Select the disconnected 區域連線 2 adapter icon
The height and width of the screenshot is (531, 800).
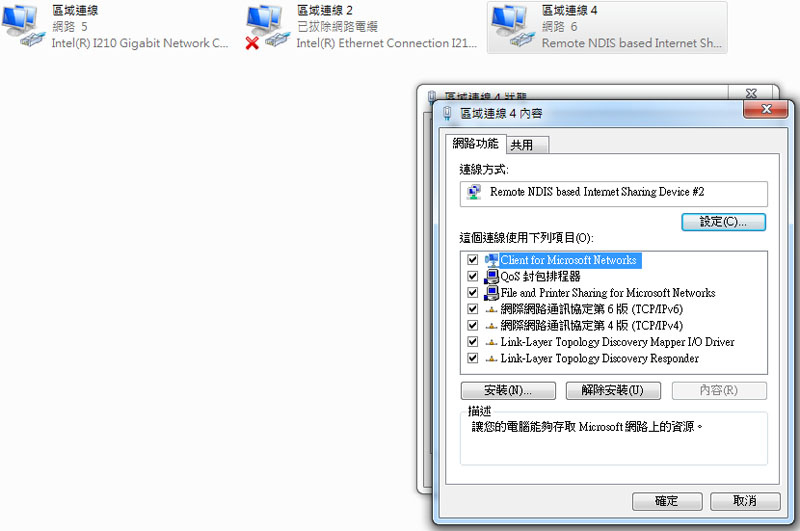(x=268, y=27)
